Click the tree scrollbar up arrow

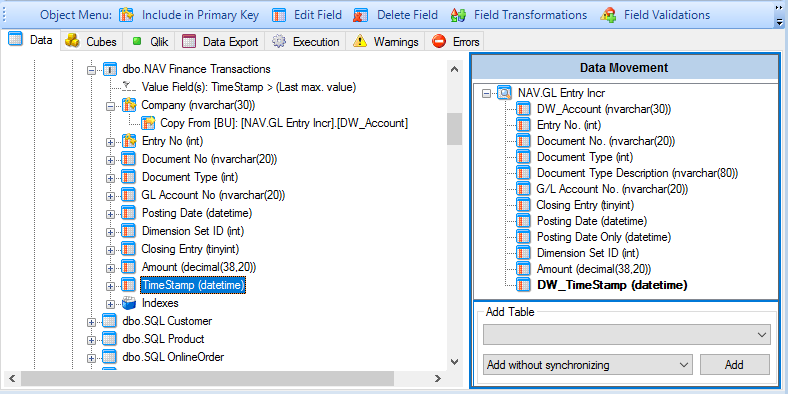[x=454, y=69]
